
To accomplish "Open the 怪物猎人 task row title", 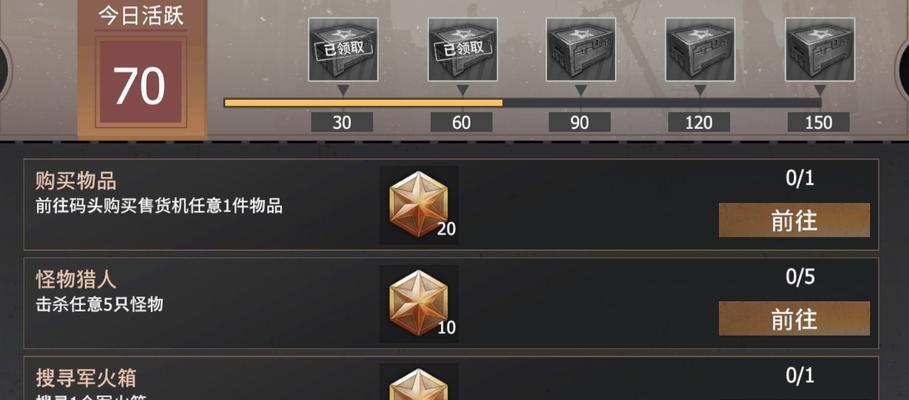I will [76, 279].
